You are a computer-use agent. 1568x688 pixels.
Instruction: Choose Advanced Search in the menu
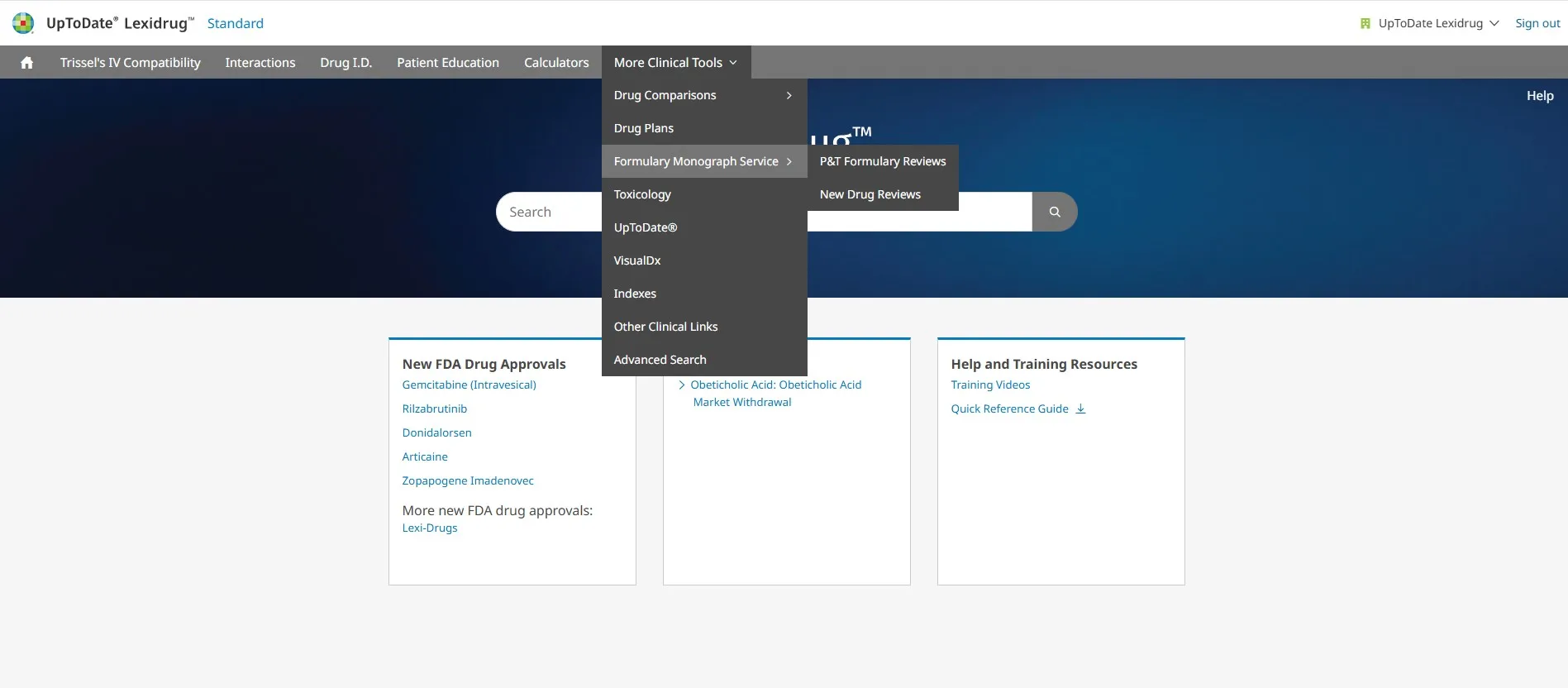point(704,360)
